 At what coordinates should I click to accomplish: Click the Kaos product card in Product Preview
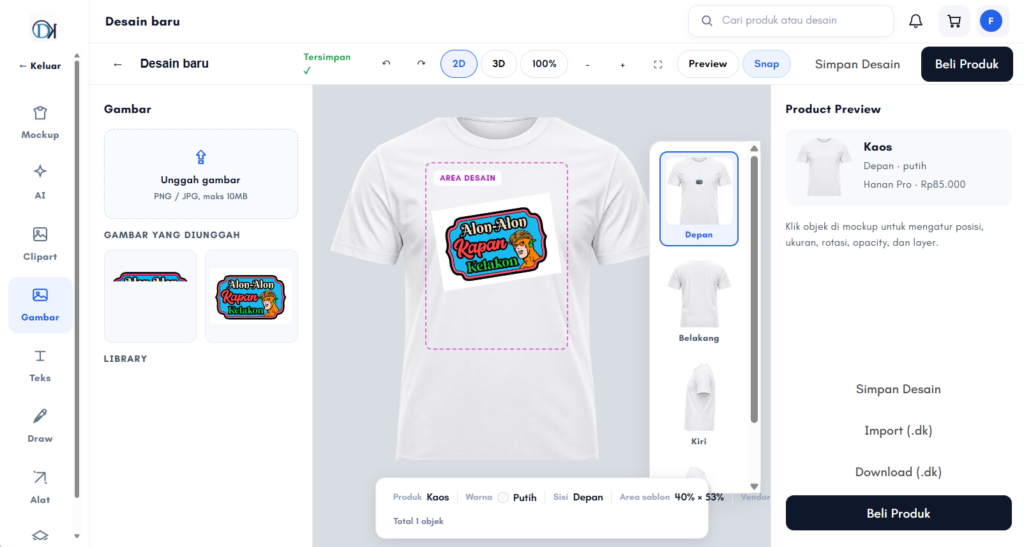tap(898, 166)
